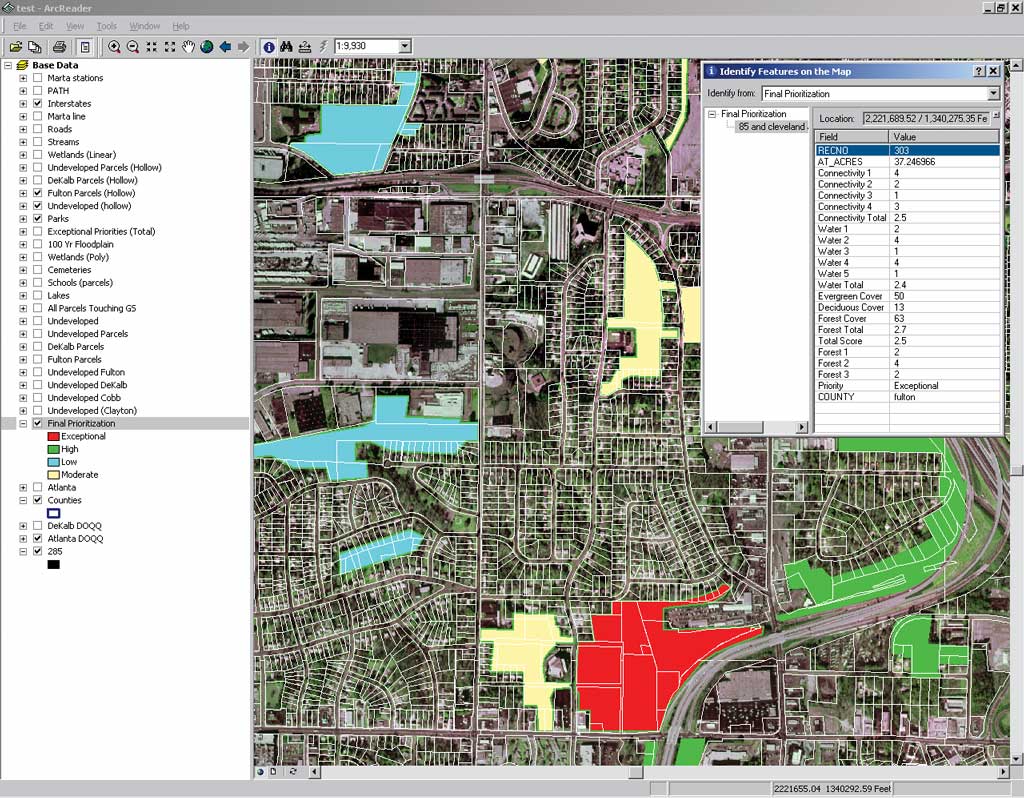
Task: Open the Edit menu
Action: pyautogui.click(x=46, y=26)
